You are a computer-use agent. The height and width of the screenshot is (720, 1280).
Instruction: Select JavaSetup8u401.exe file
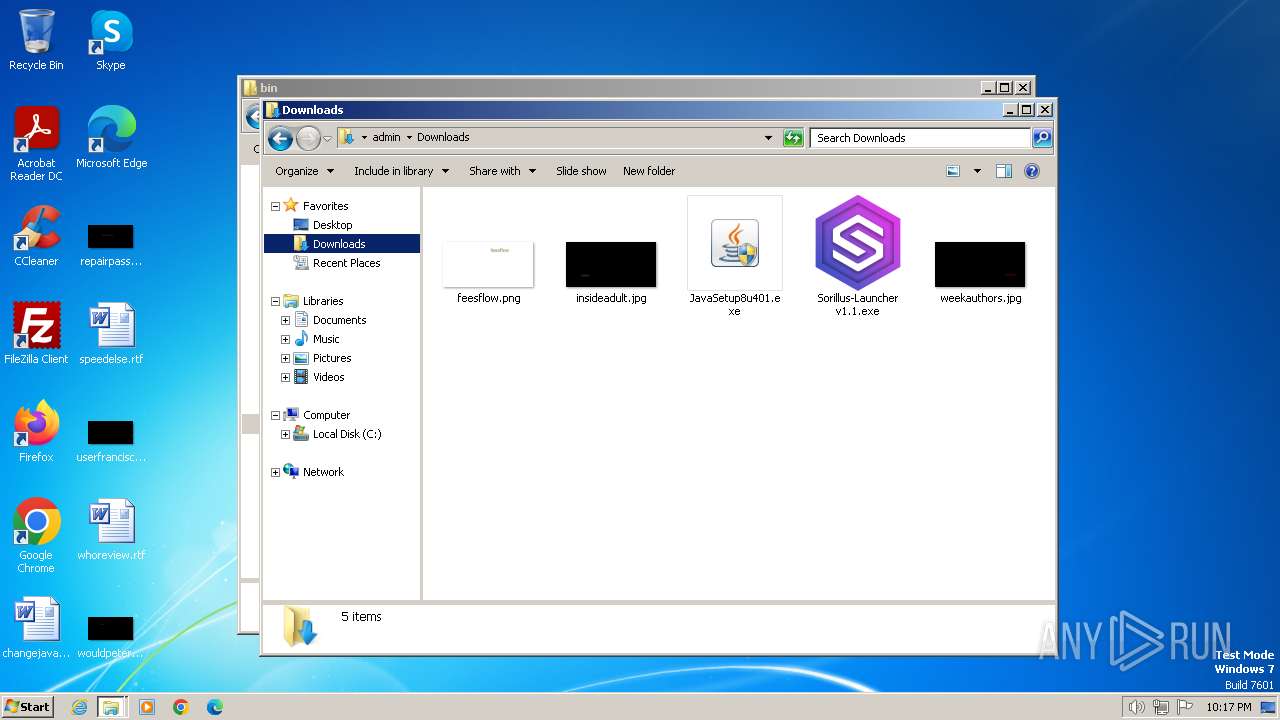pos(735,257)
